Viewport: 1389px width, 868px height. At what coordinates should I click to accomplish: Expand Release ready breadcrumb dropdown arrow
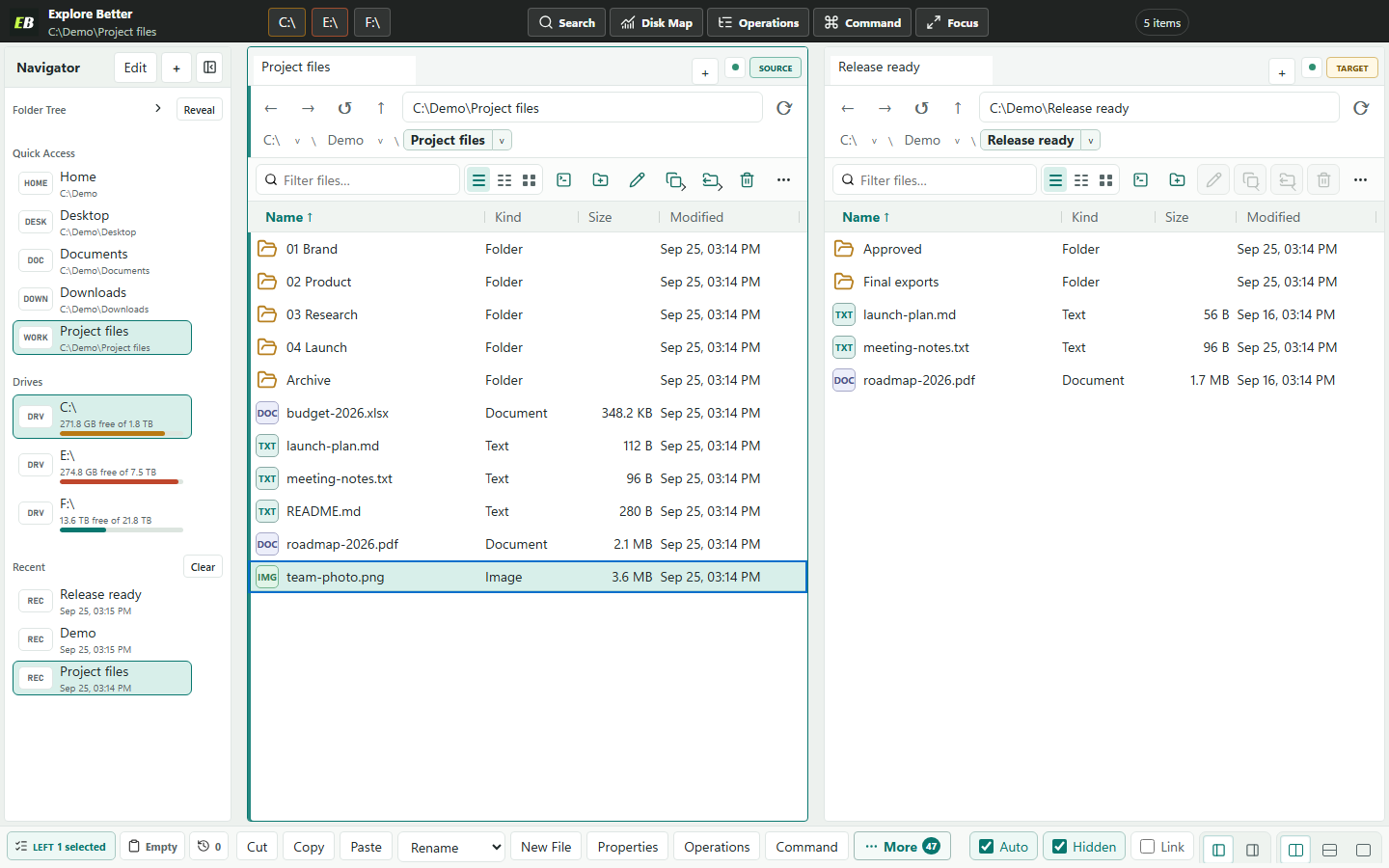click(1091, 141)
